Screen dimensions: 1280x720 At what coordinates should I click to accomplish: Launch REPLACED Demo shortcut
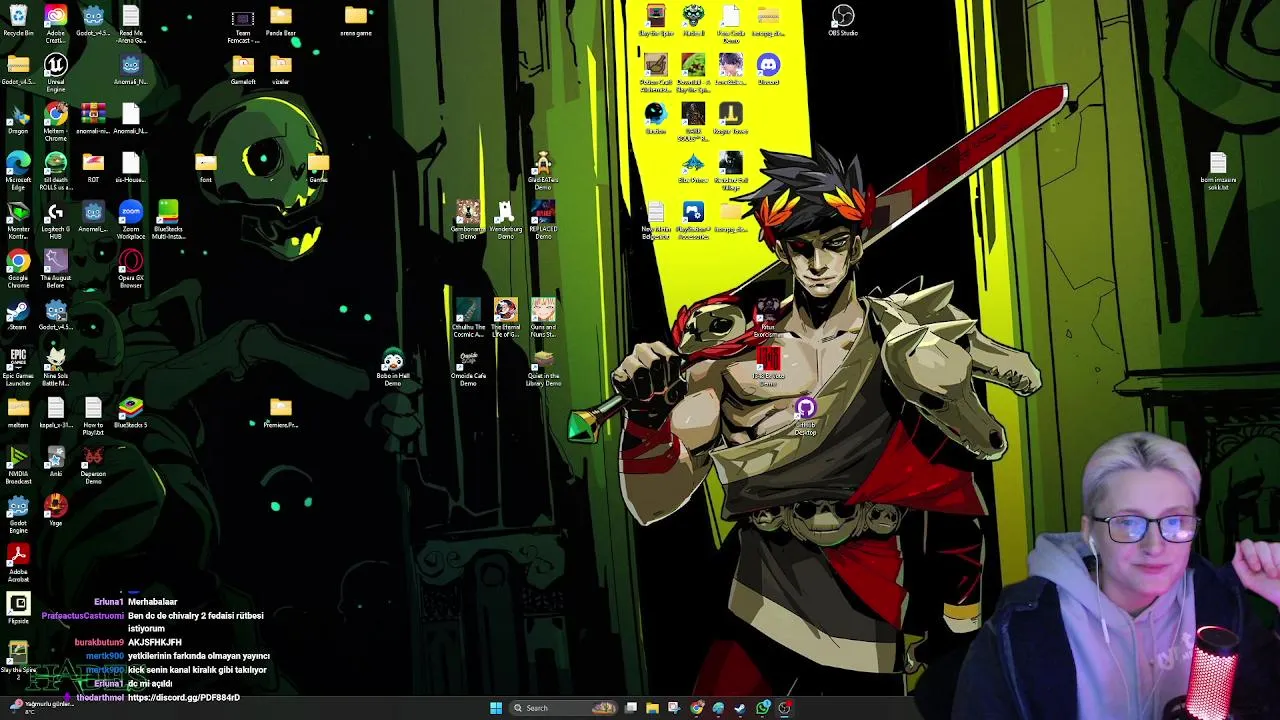[543, 220]
